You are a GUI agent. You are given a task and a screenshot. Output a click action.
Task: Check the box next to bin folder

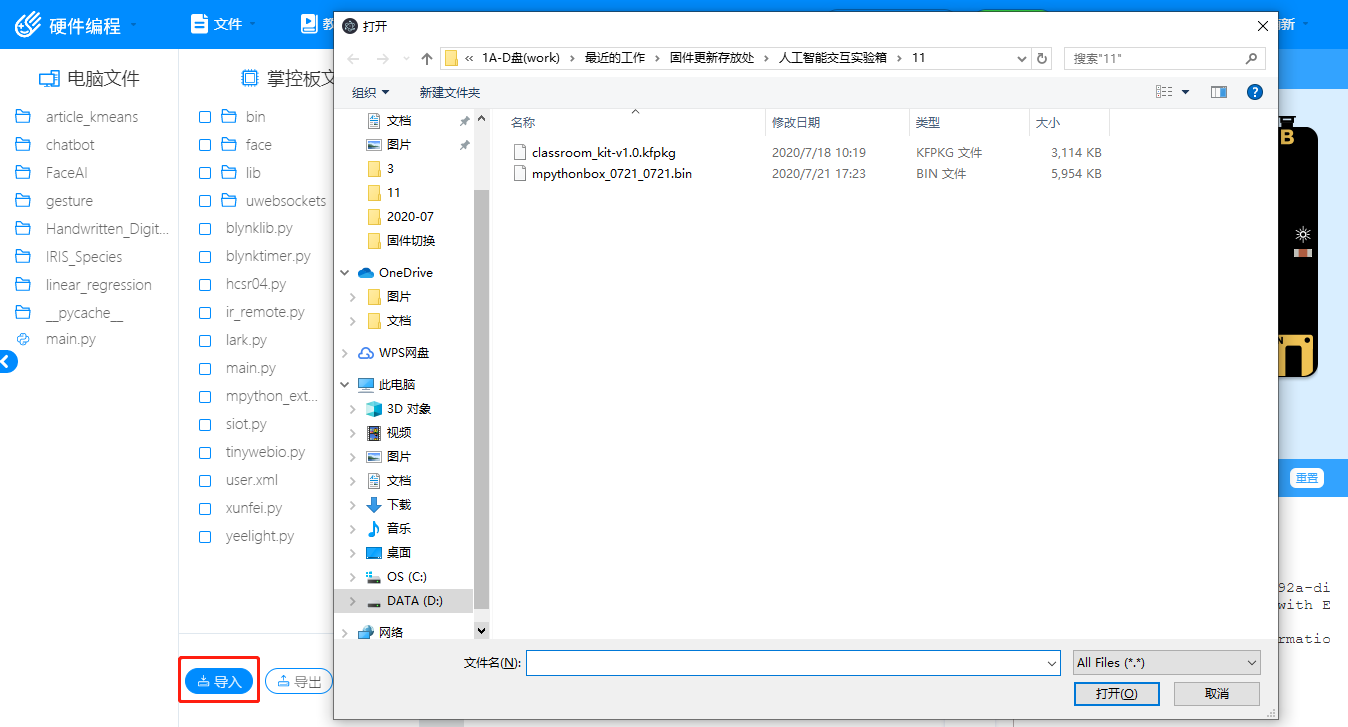205,117
